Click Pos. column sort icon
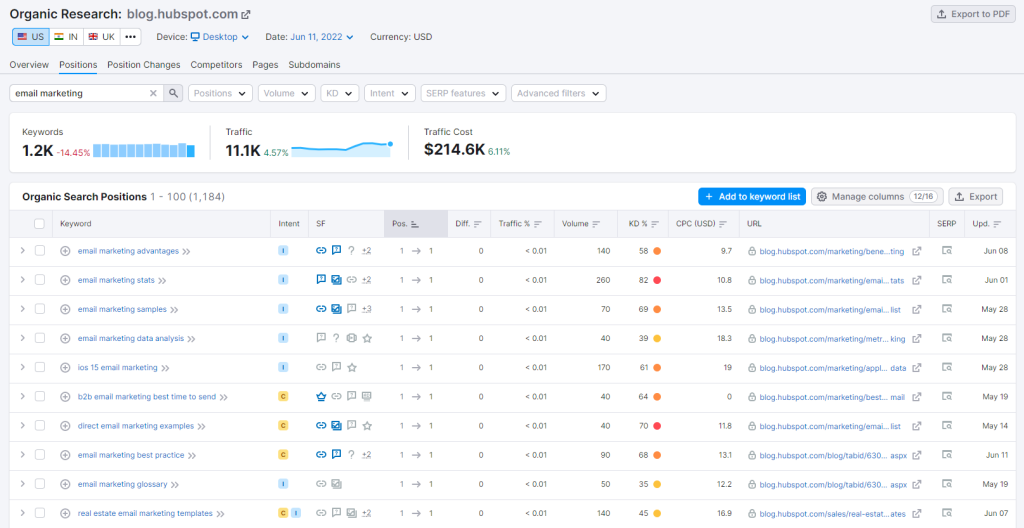Screen dimensions: 1024x528 point(415,224)
